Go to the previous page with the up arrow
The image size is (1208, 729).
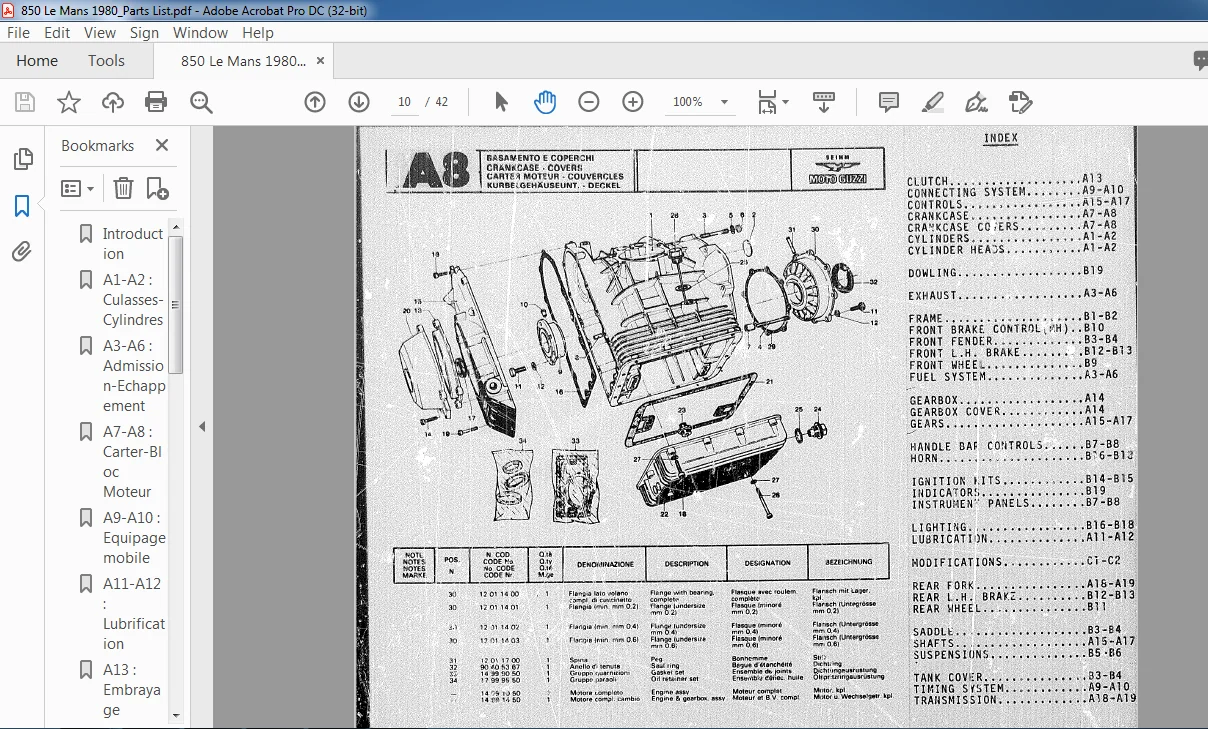pyautogui.click(x=315, y=102)
